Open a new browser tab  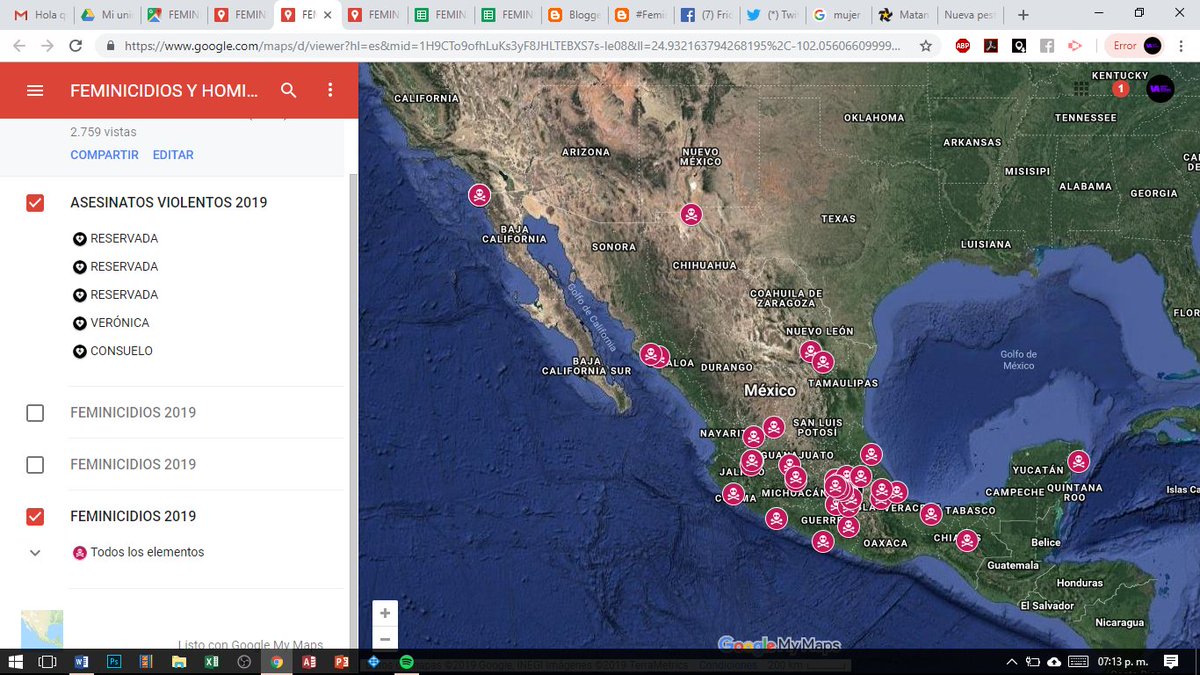1022,15
